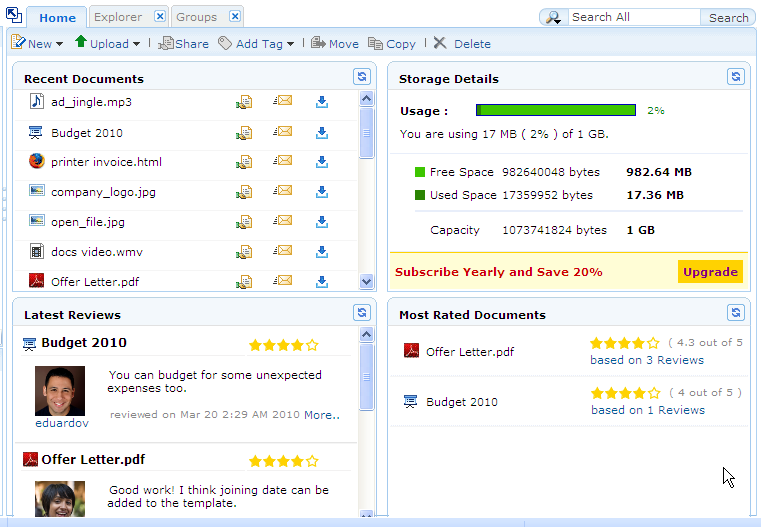Expand the Upload dropdown
Screen dimensions: 761x527
108,44
